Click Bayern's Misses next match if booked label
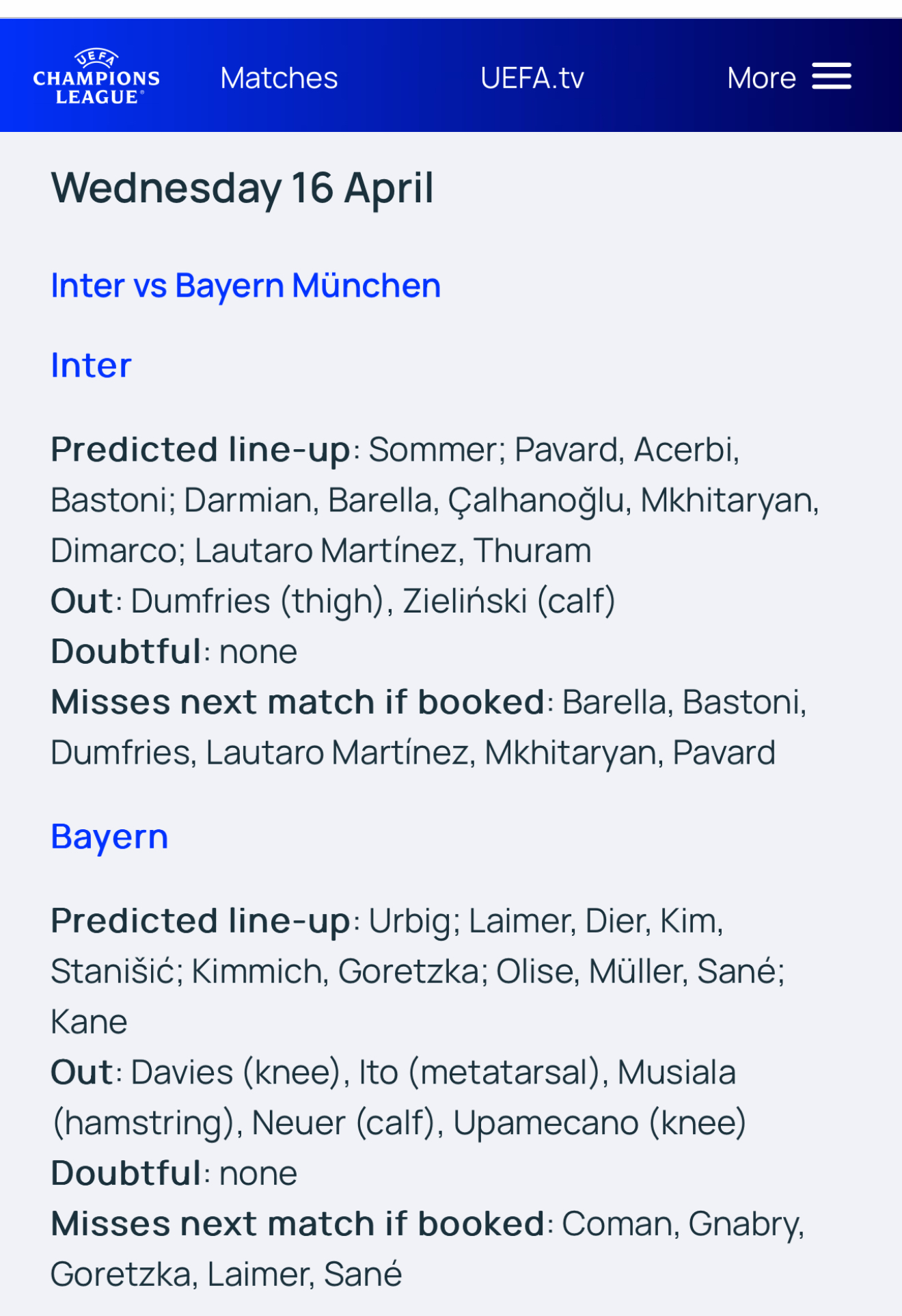The height and width of the screenshot is (1316, 902). pyautogui.click(x=298, y=1224)
